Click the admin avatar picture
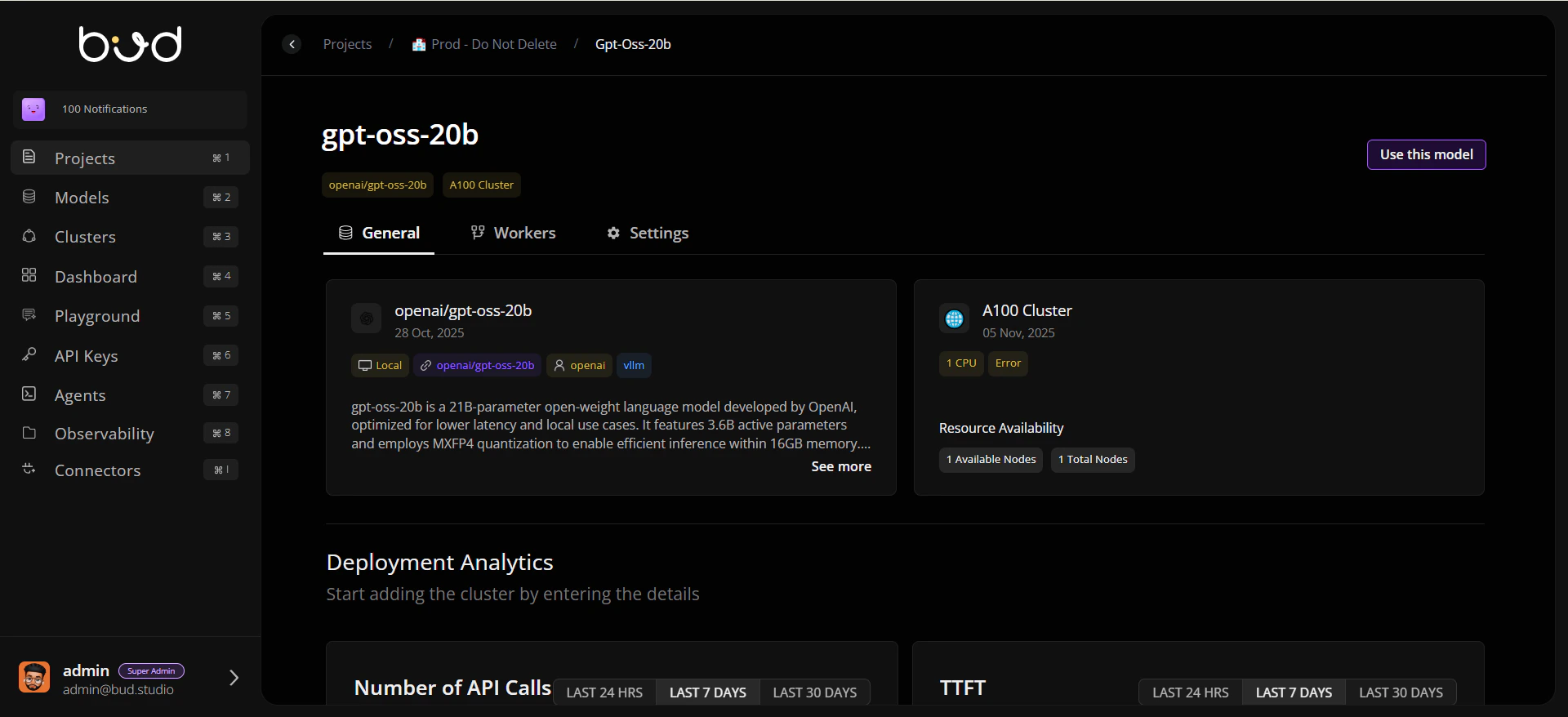 34,677
